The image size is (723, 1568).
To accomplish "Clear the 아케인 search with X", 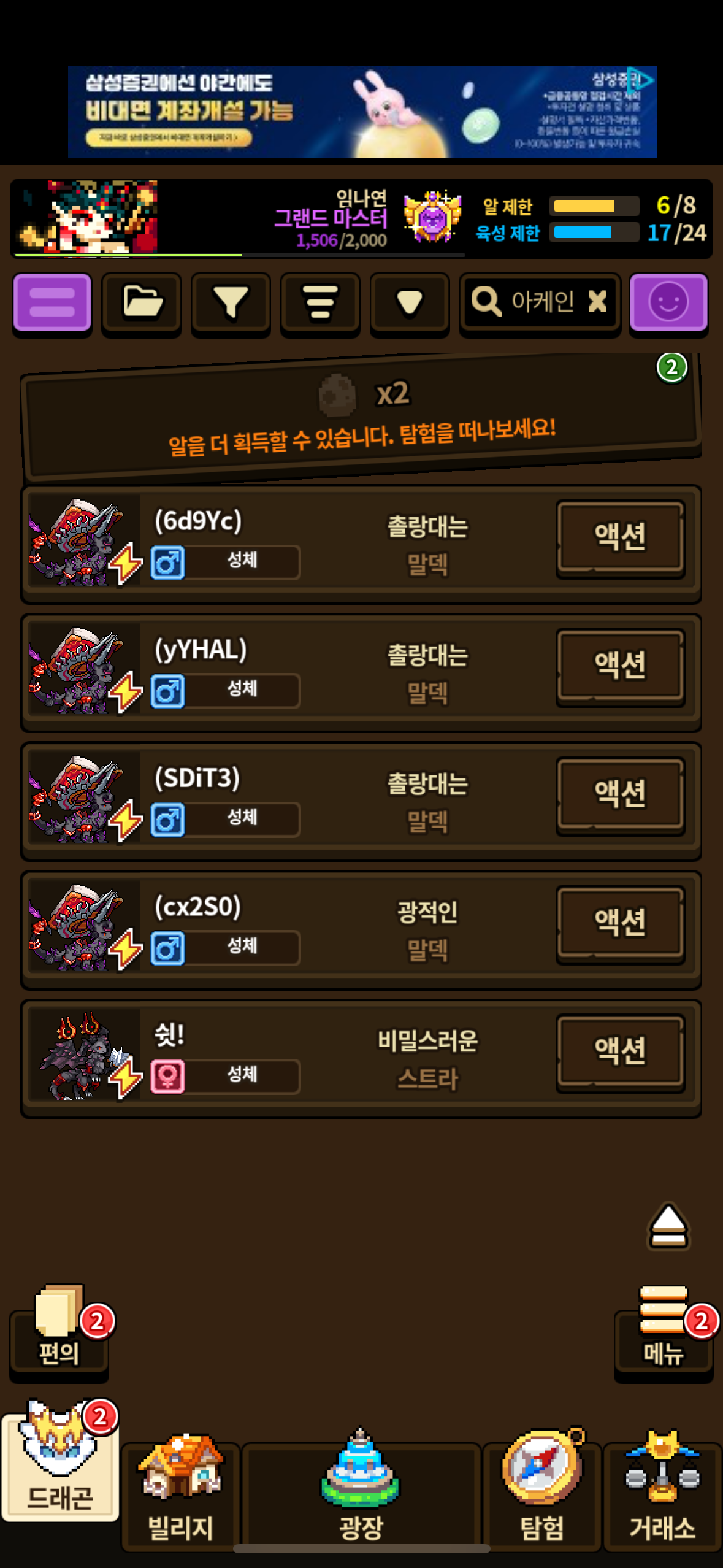I will (597, 302).
